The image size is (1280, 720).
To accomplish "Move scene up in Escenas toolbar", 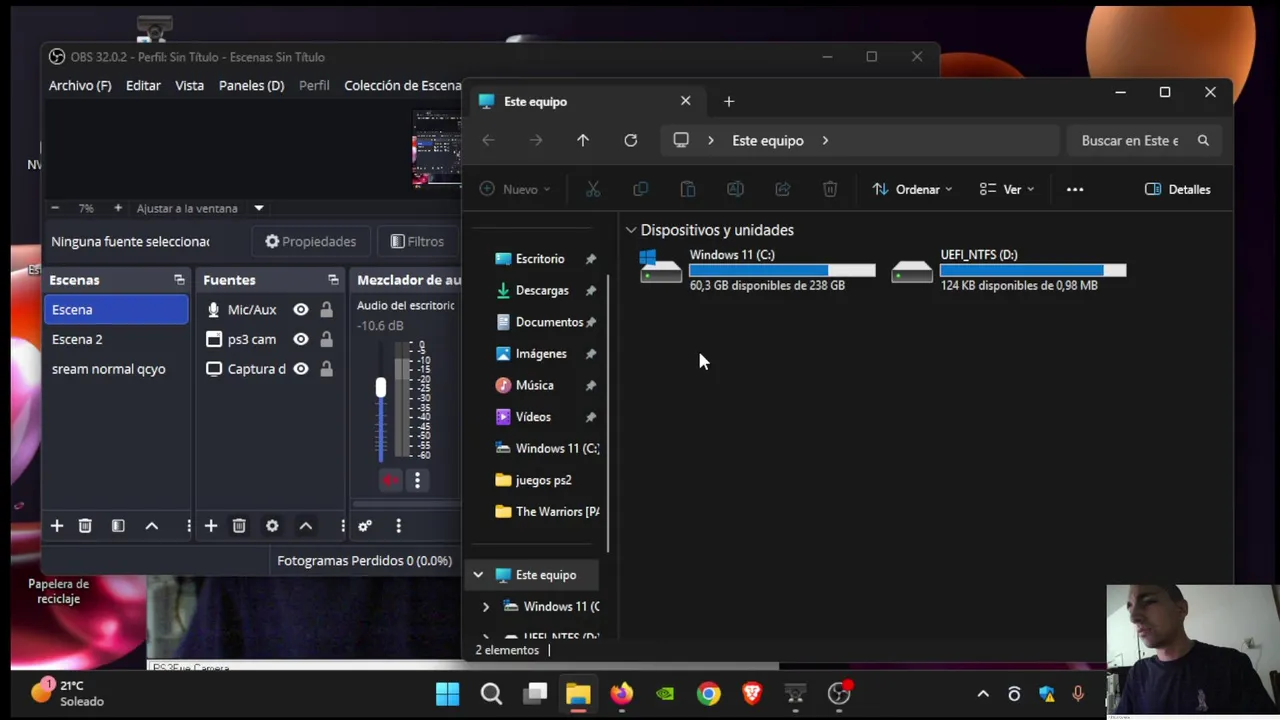I will (x=152, y=526).
